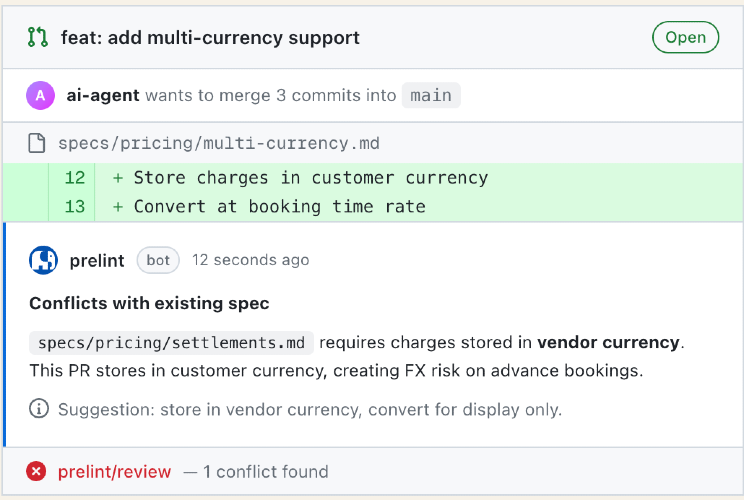744x500 pixels.
Task: Click the pull request icon beside the title
Action: point(38,38)
